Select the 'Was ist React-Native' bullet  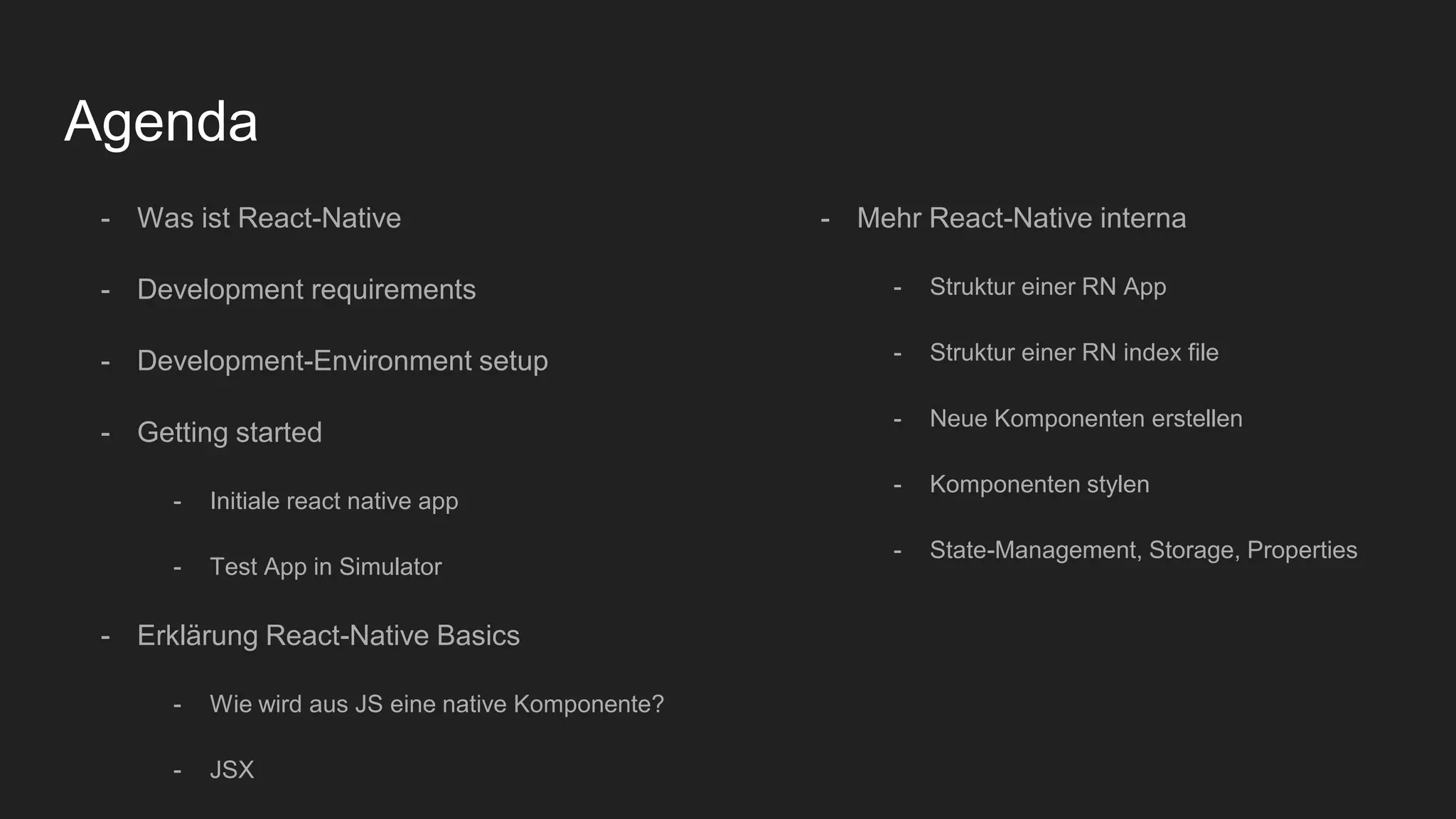click(x=269, y=218)
